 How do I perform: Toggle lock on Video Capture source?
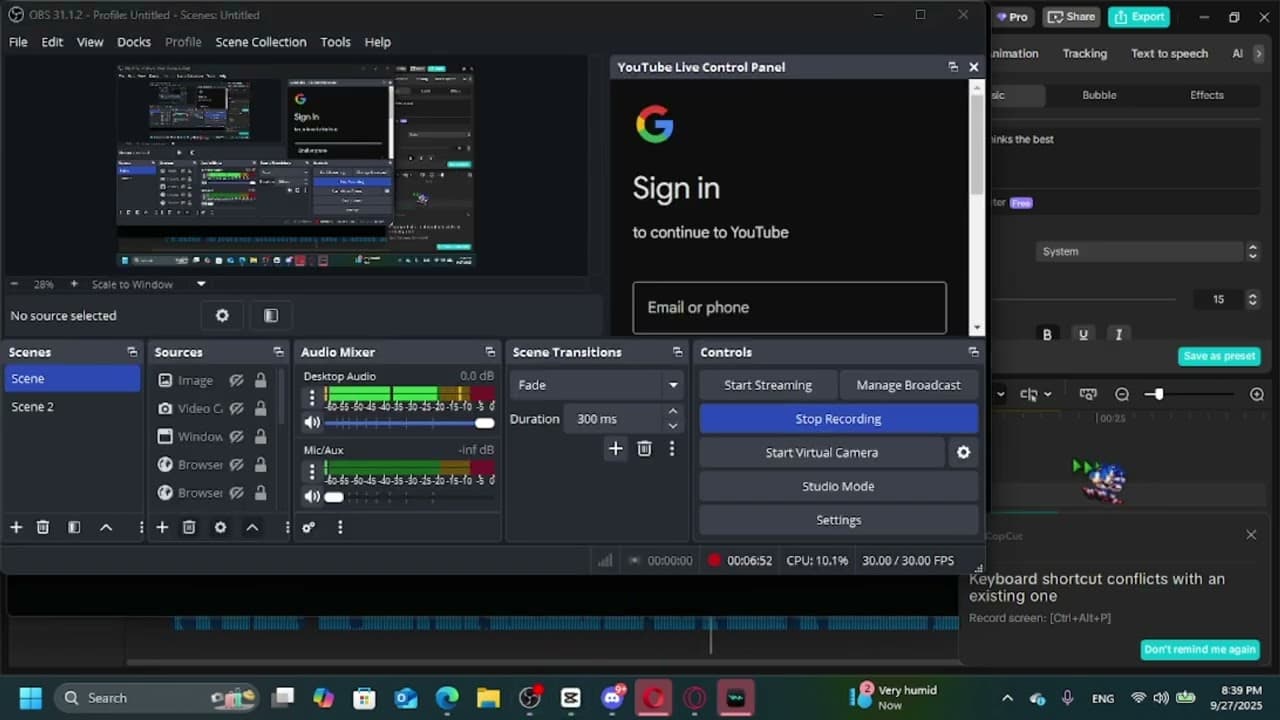point(260,408)
